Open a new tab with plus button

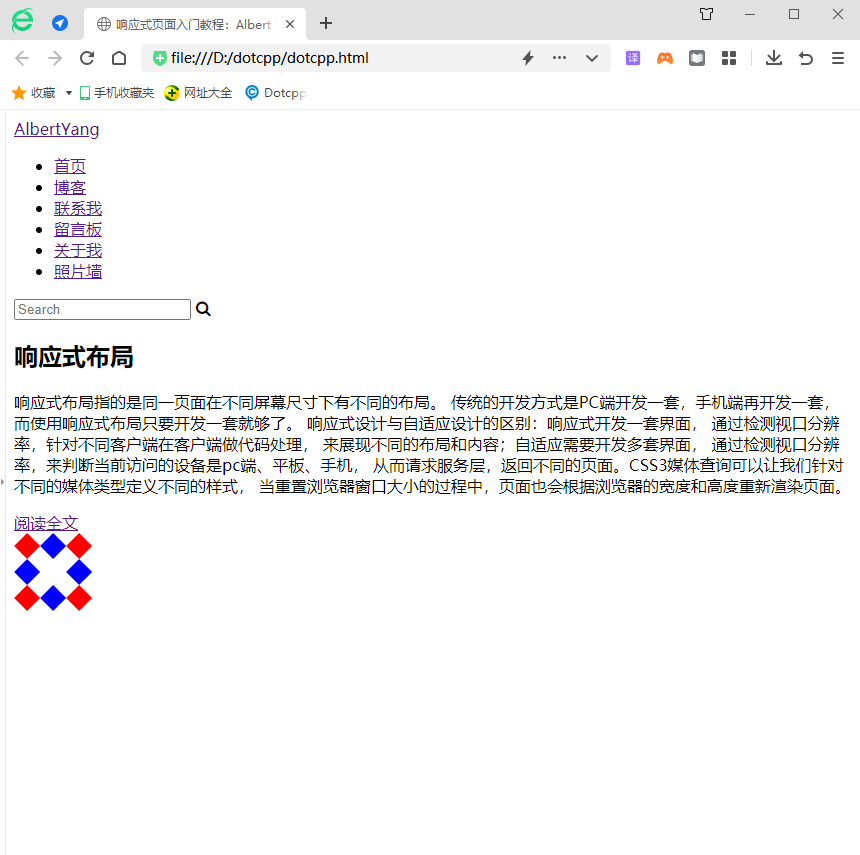325,23
